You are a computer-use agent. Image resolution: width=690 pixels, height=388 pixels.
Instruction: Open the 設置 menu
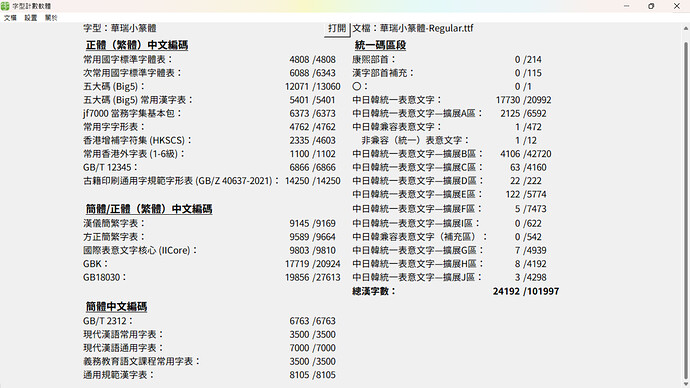tap(31, 18)
